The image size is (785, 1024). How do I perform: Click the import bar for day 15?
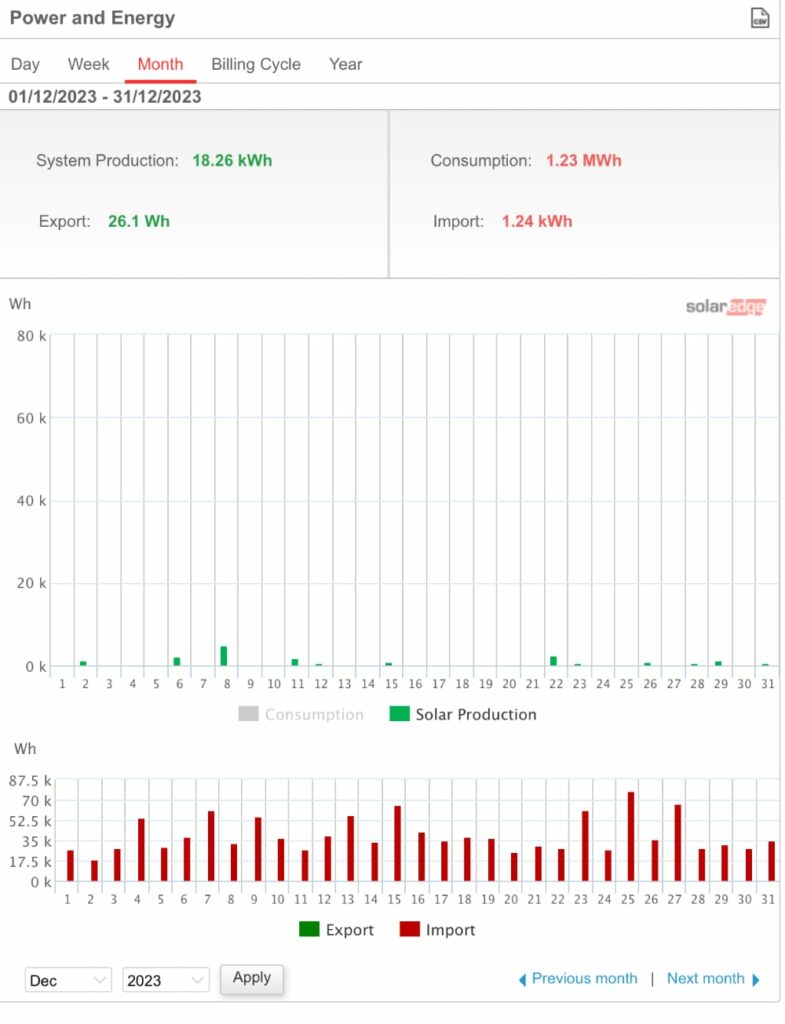[397, 844]
